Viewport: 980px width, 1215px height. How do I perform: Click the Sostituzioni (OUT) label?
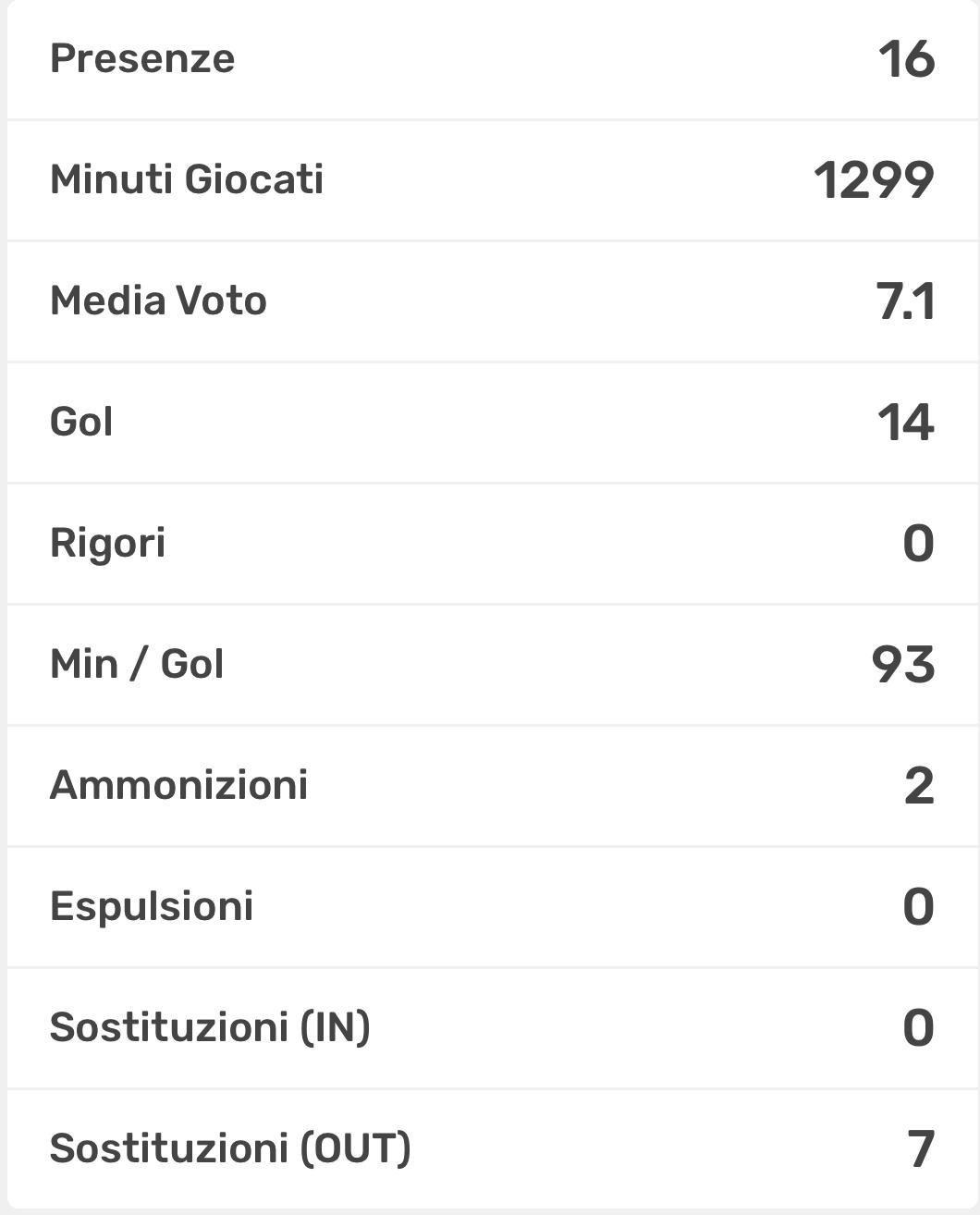pyautogui.click(x=230, y=1148)
